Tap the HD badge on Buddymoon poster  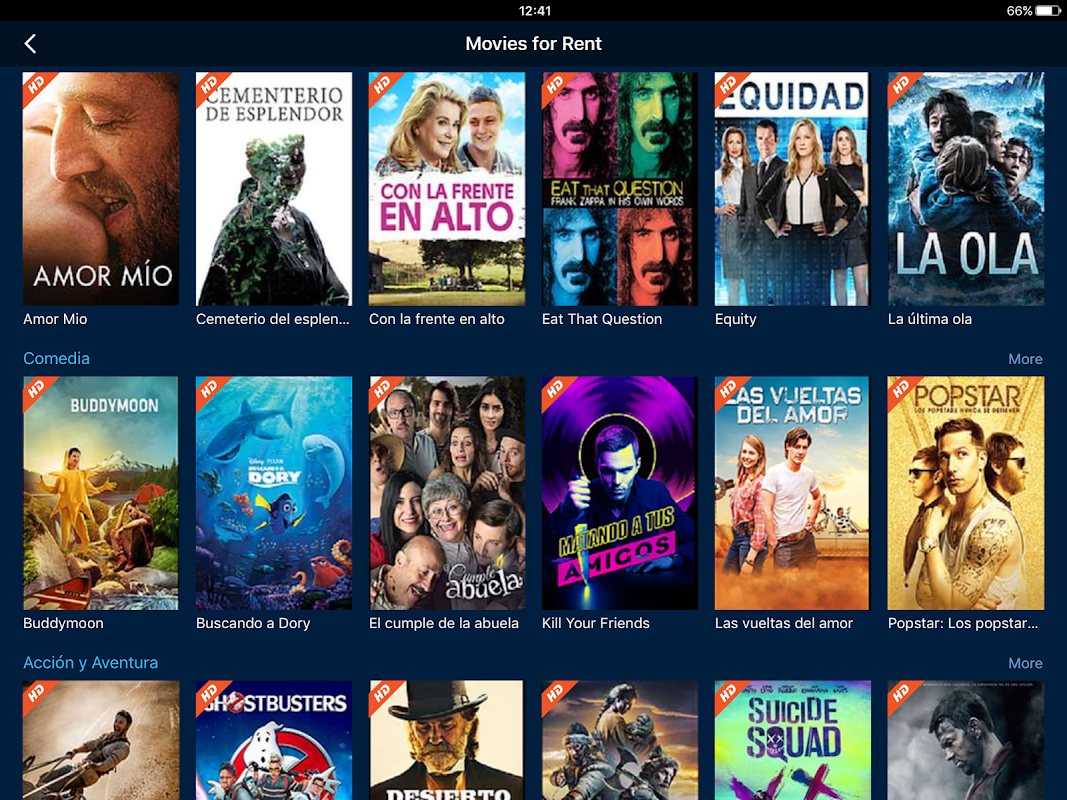(37, 390)
